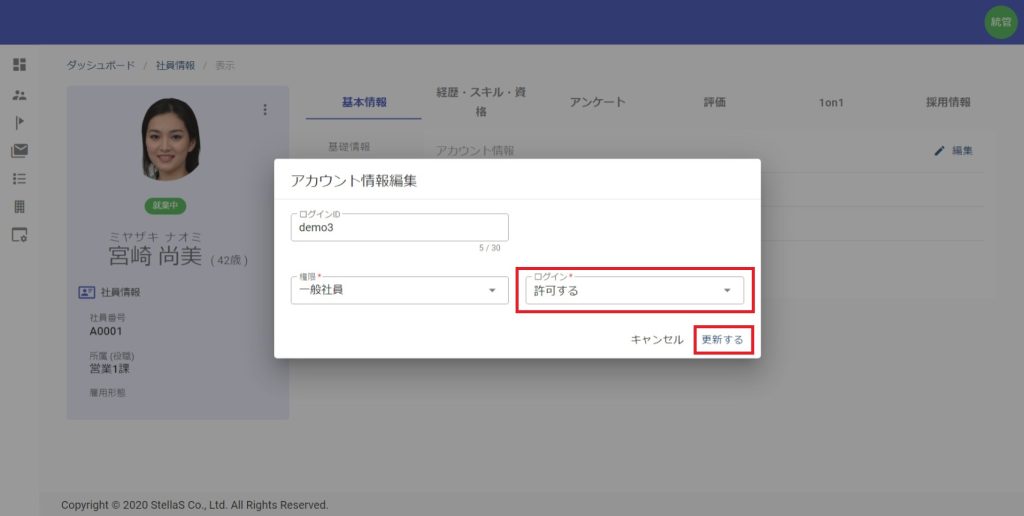
Task: Switch to the 経歴・スキル・資格 tab
Action: 481,102
